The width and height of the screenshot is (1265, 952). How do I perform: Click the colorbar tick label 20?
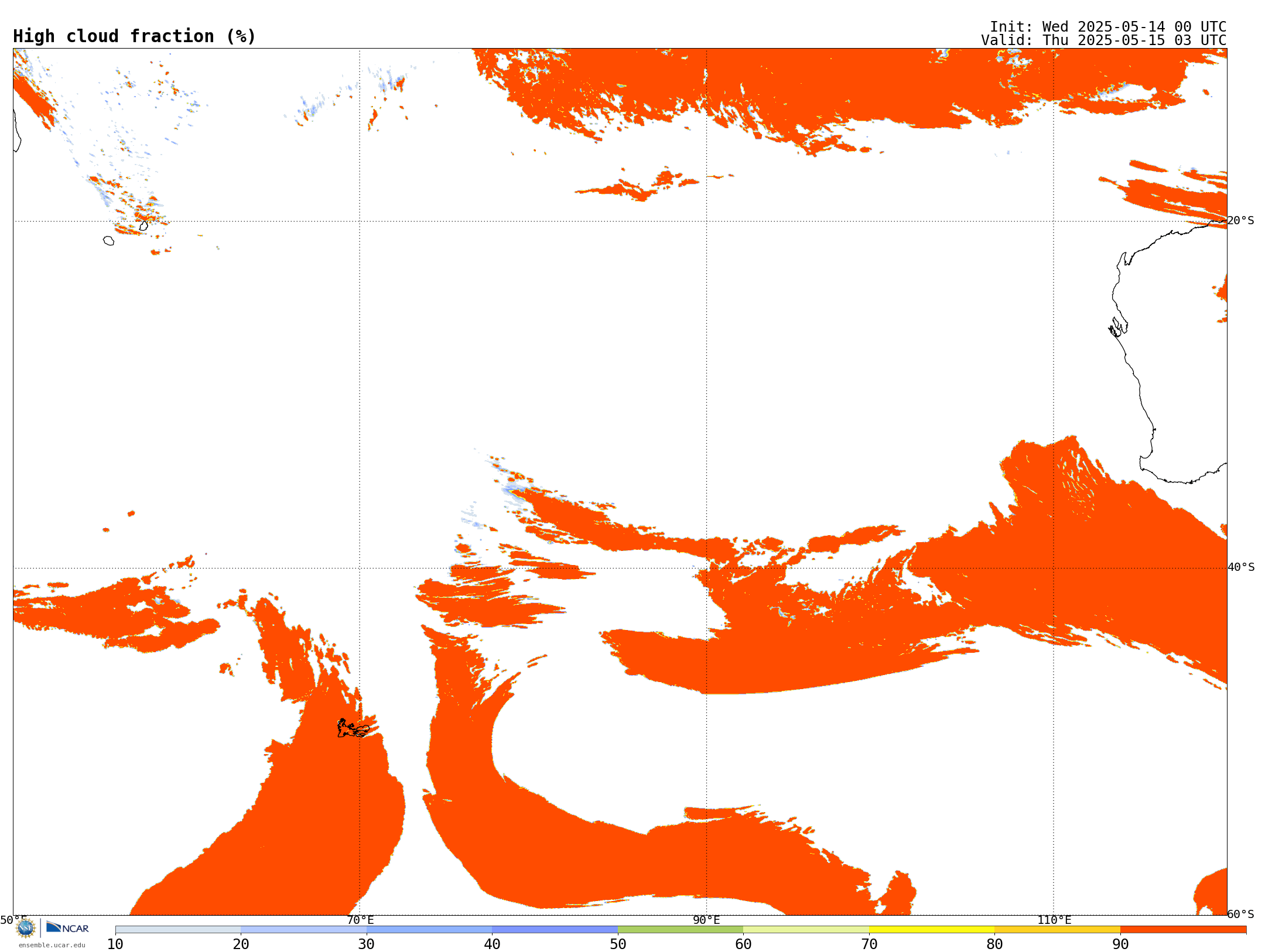[x=241, y=944]
